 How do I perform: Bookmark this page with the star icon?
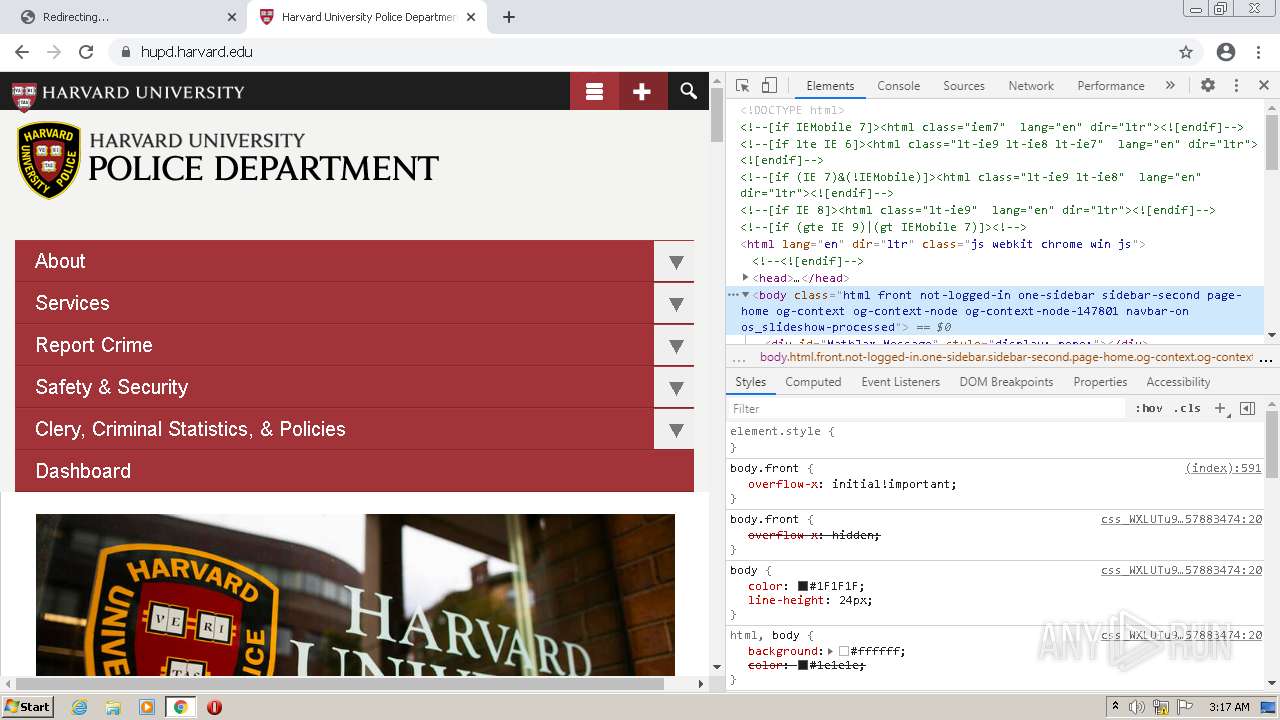[1186, 52]
